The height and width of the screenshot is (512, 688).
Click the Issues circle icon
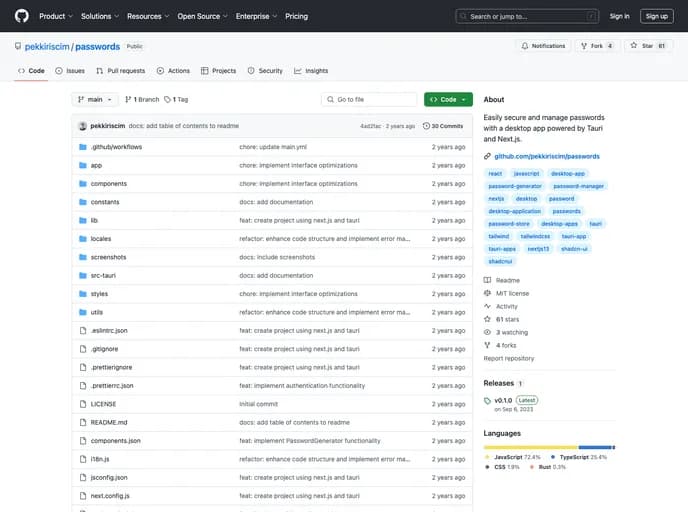(59, 71)
